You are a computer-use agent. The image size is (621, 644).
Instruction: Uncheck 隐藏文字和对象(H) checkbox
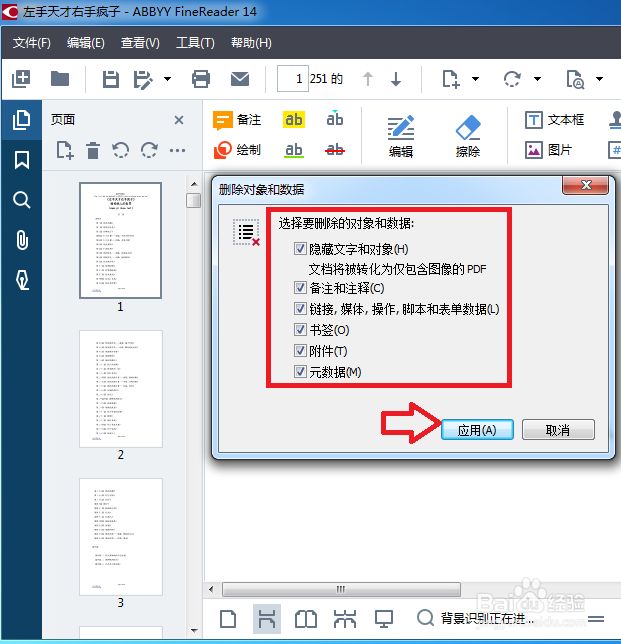(x=300, y=249)
